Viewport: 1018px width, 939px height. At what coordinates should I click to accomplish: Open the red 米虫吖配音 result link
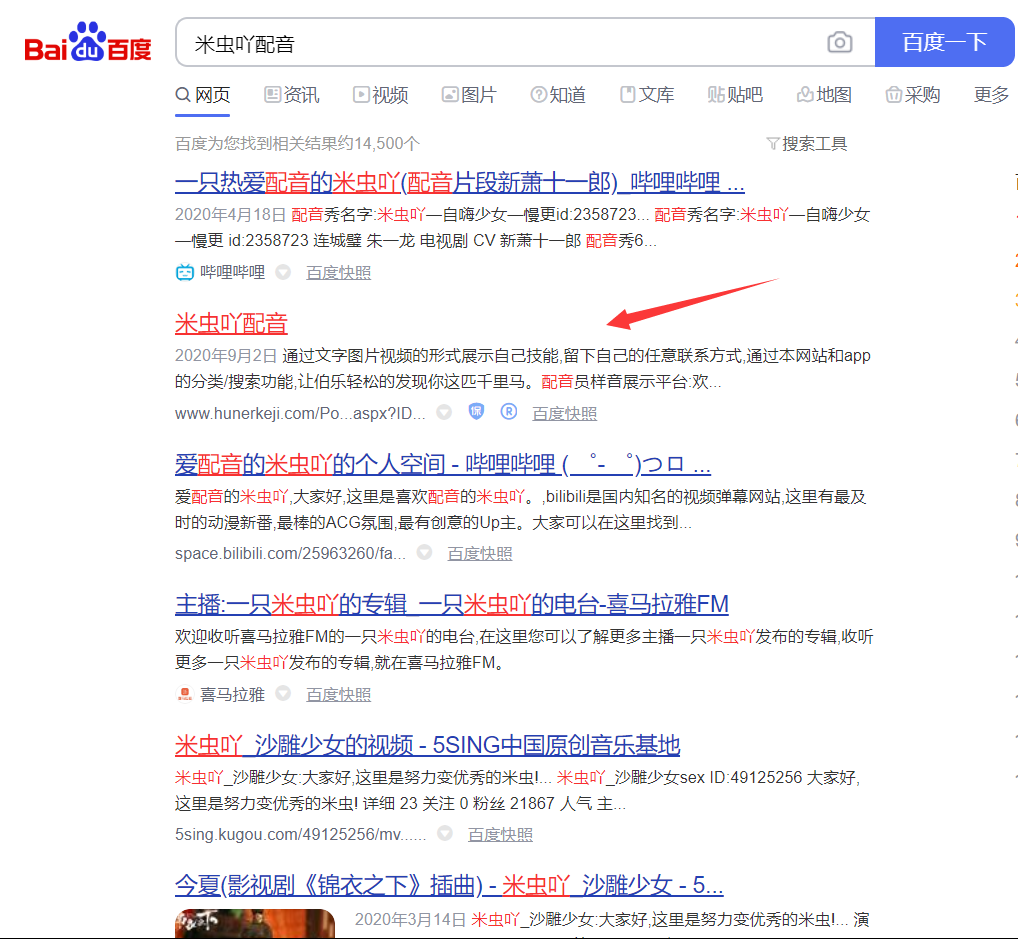231,323
